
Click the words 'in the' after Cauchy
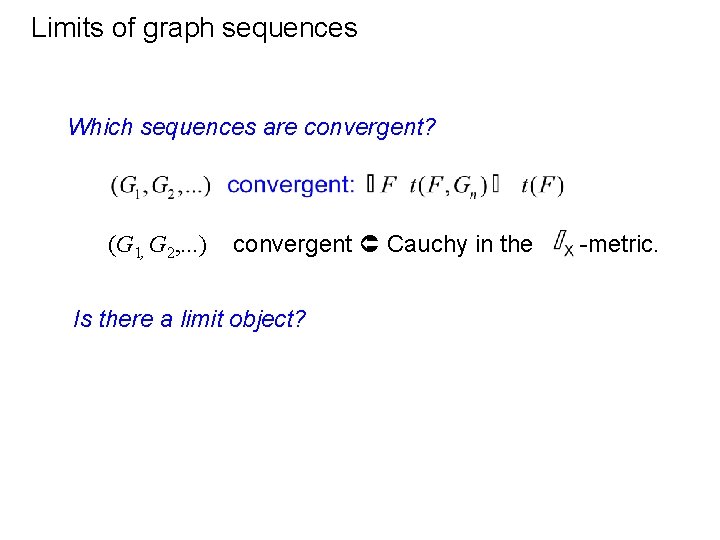tap(504, 244)
